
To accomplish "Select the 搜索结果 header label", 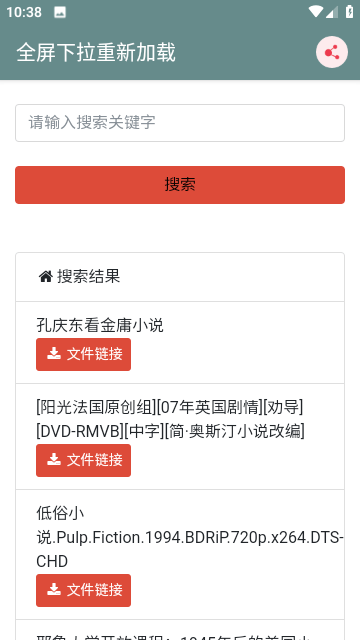I will click(88, 277).
